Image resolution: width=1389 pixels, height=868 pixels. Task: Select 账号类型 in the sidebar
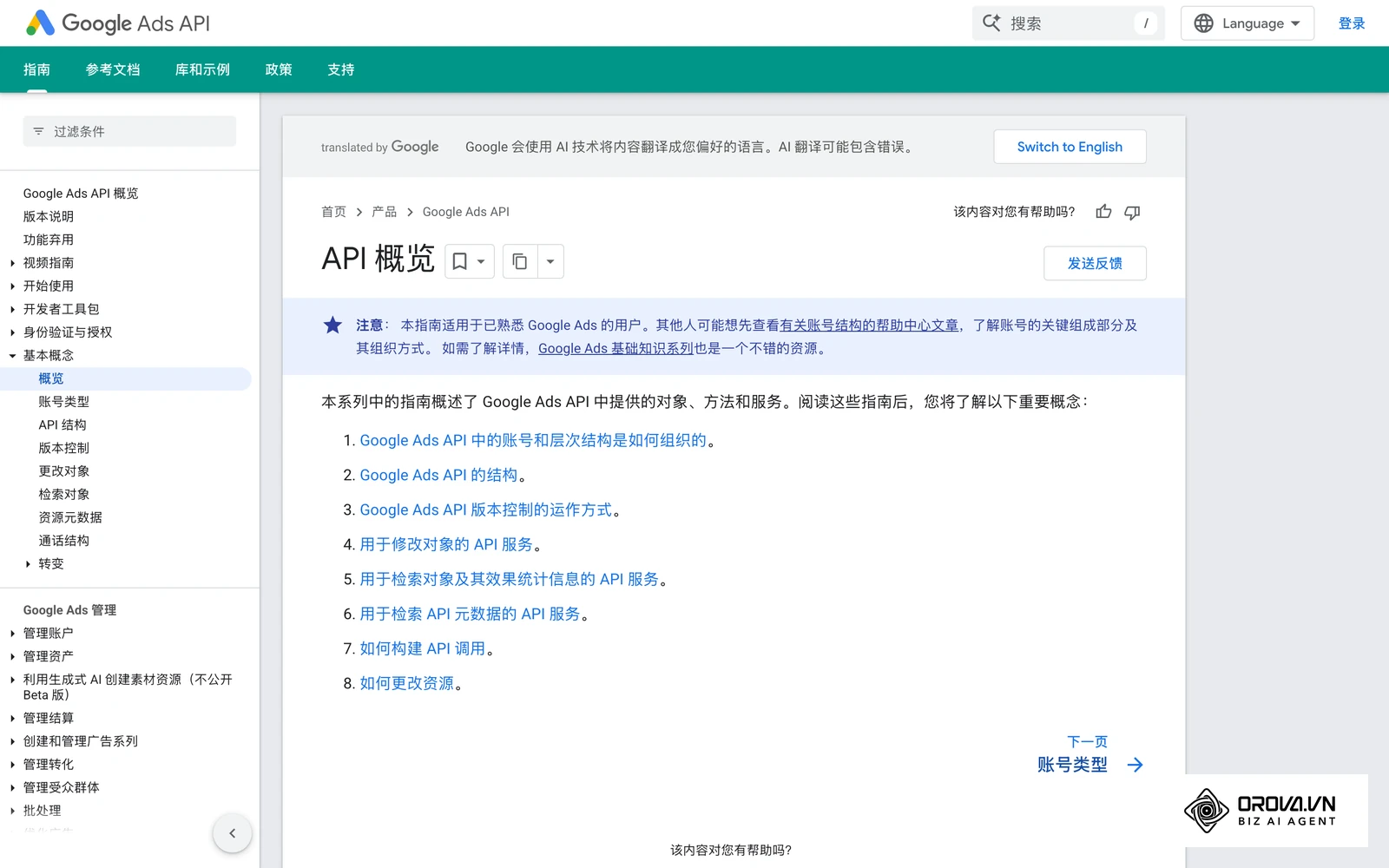pyautogui.click(x=63, y=402)
